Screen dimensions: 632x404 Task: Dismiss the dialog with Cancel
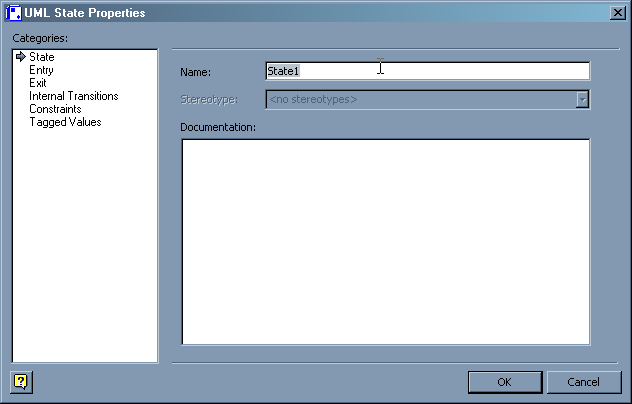tap(583, 382)
